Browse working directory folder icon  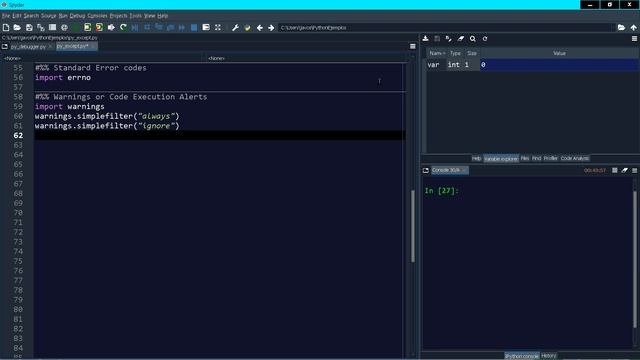pos(621,27)
